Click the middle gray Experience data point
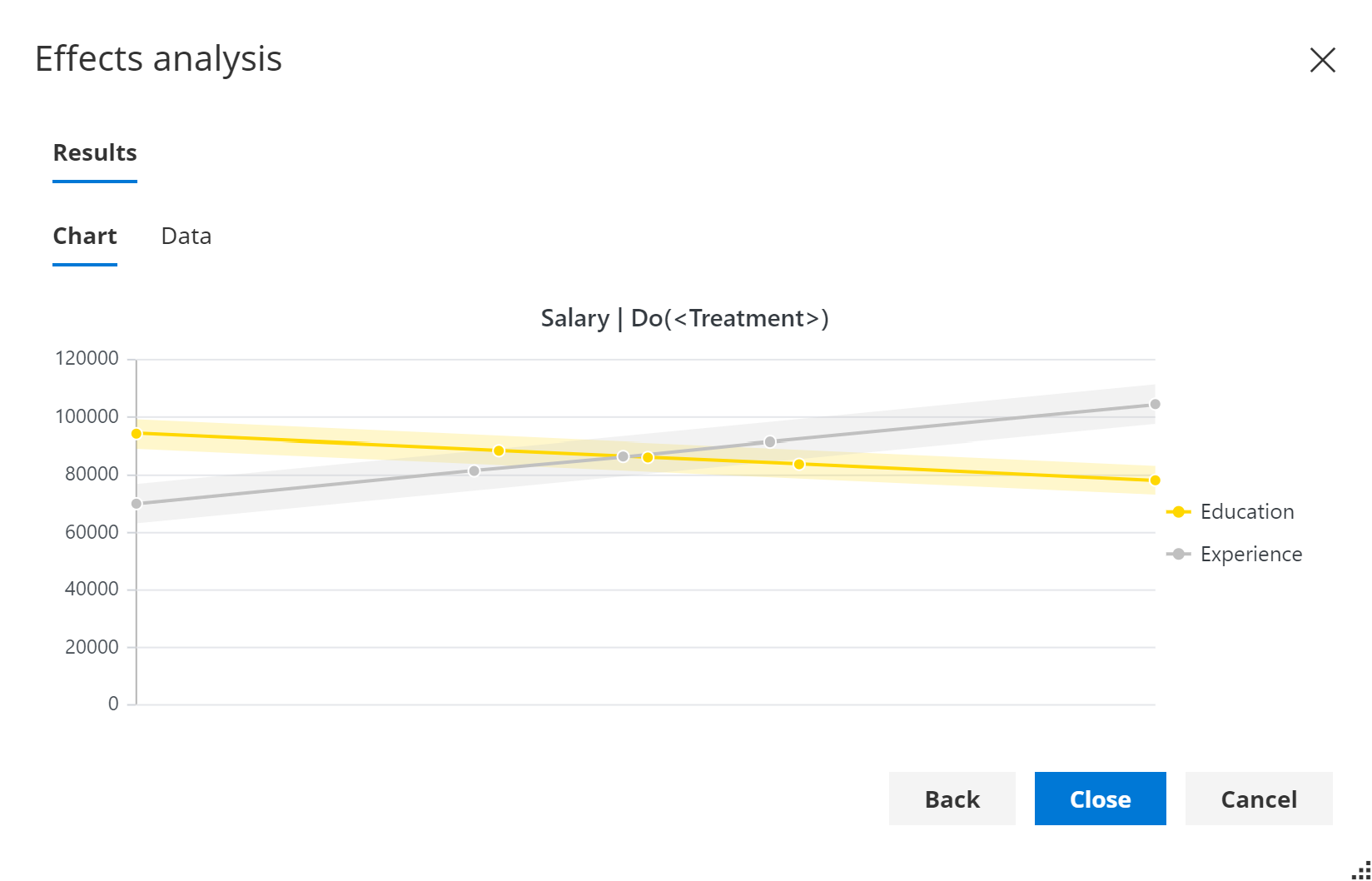 [x=623, y=457]
